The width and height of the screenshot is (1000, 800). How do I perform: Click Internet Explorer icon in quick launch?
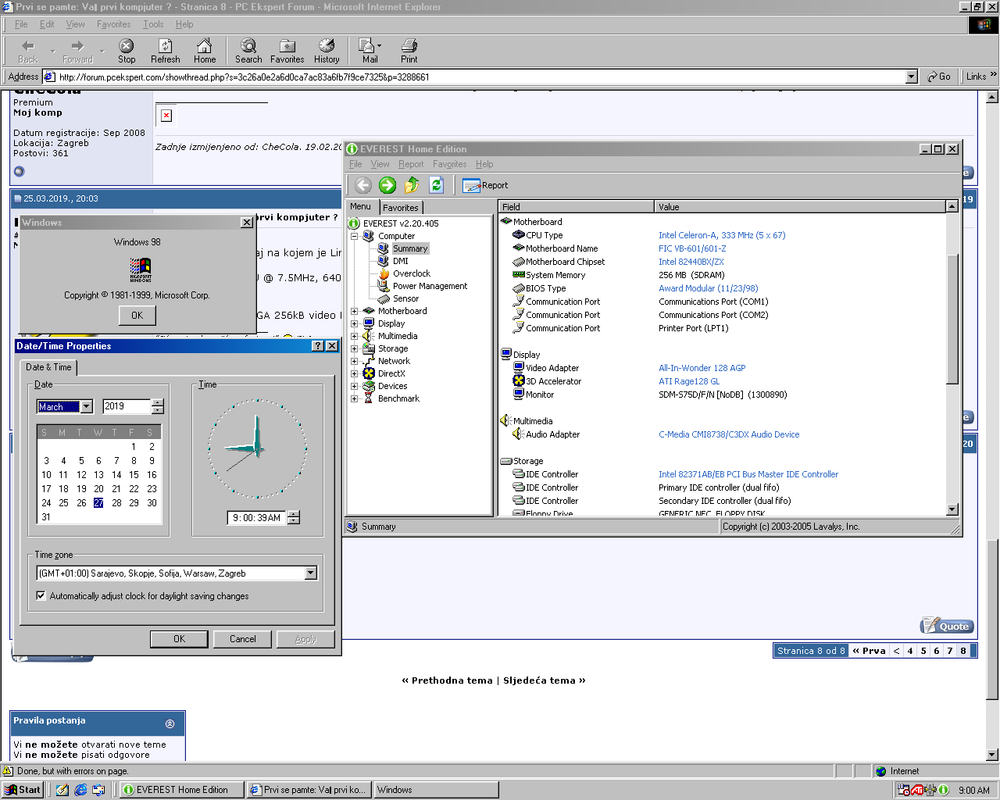(80, 790)
